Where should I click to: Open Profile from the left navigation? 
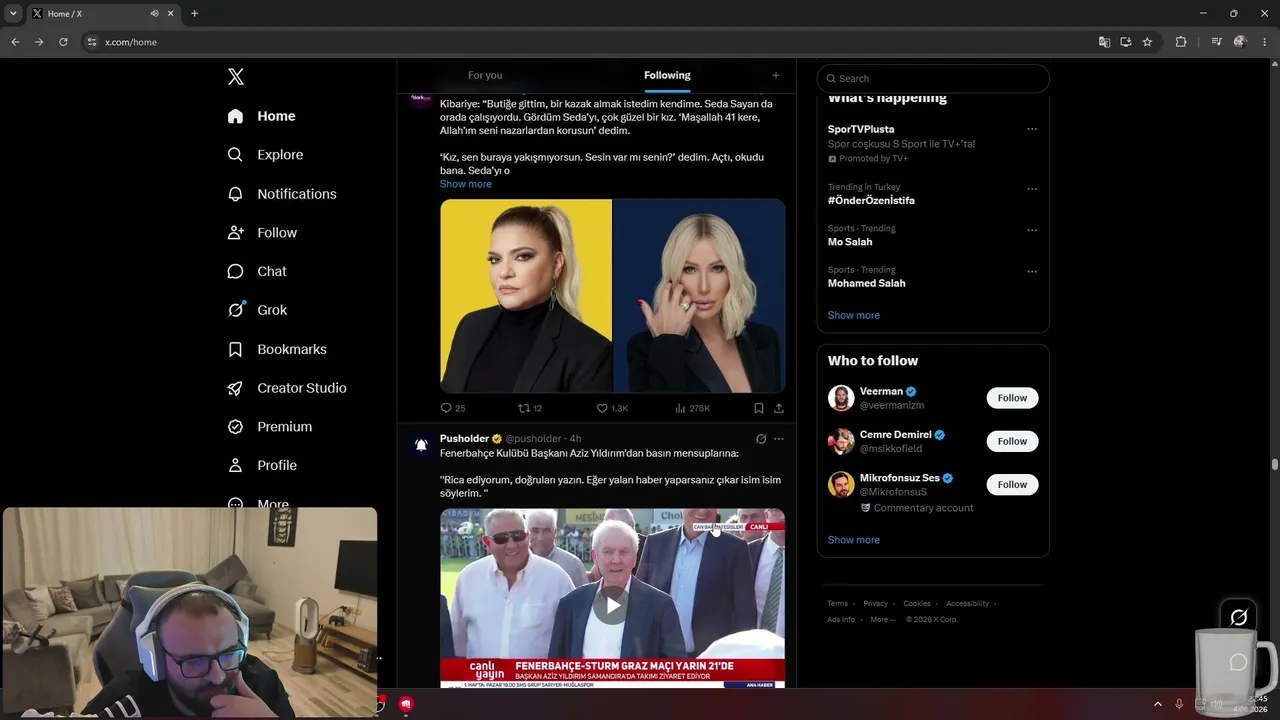point(262,465)
